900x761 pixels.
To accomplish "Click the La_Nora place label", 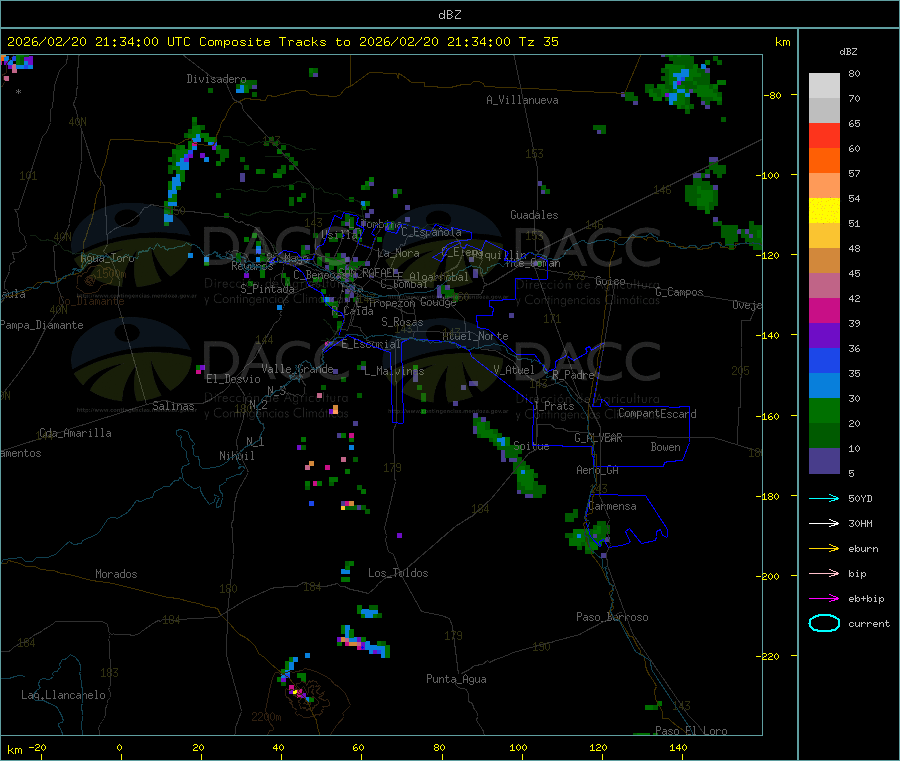I will (x=398, y=253).
